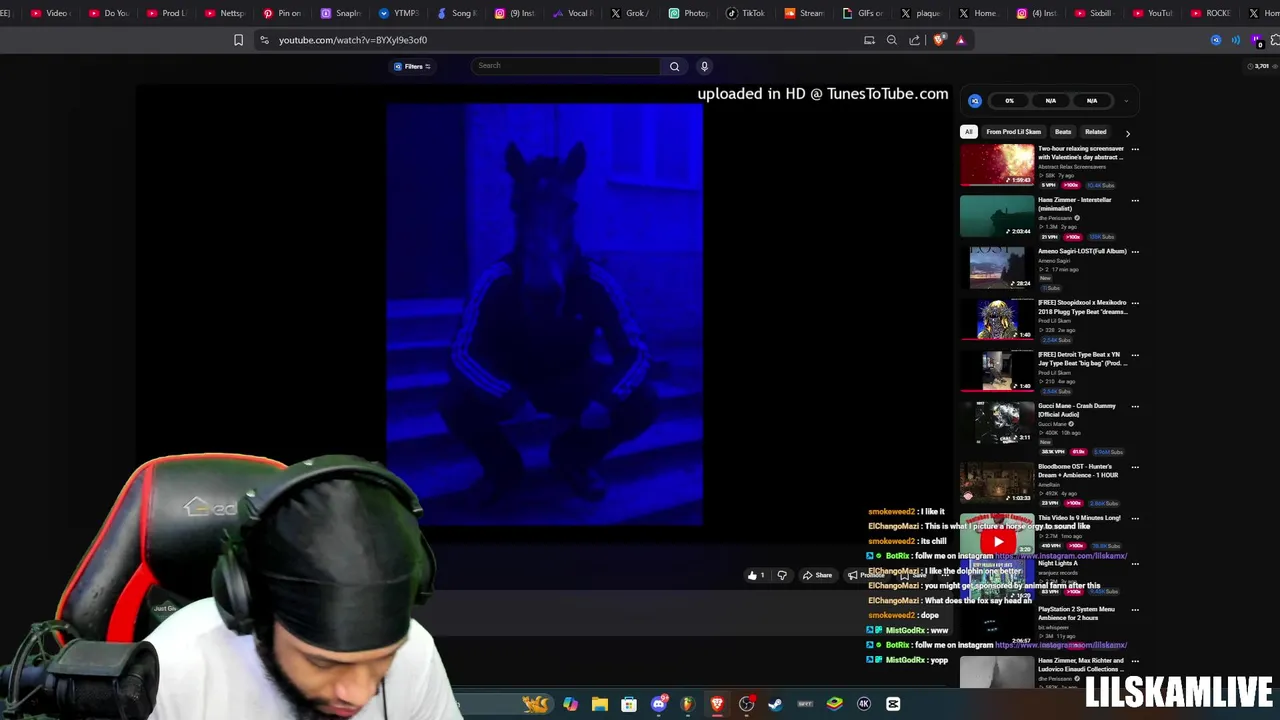The width and height of the screenshot is (1280, 720).
Task: Open more options for Stoopidxool Plugg Type Beat
Action: [1135, 303]
